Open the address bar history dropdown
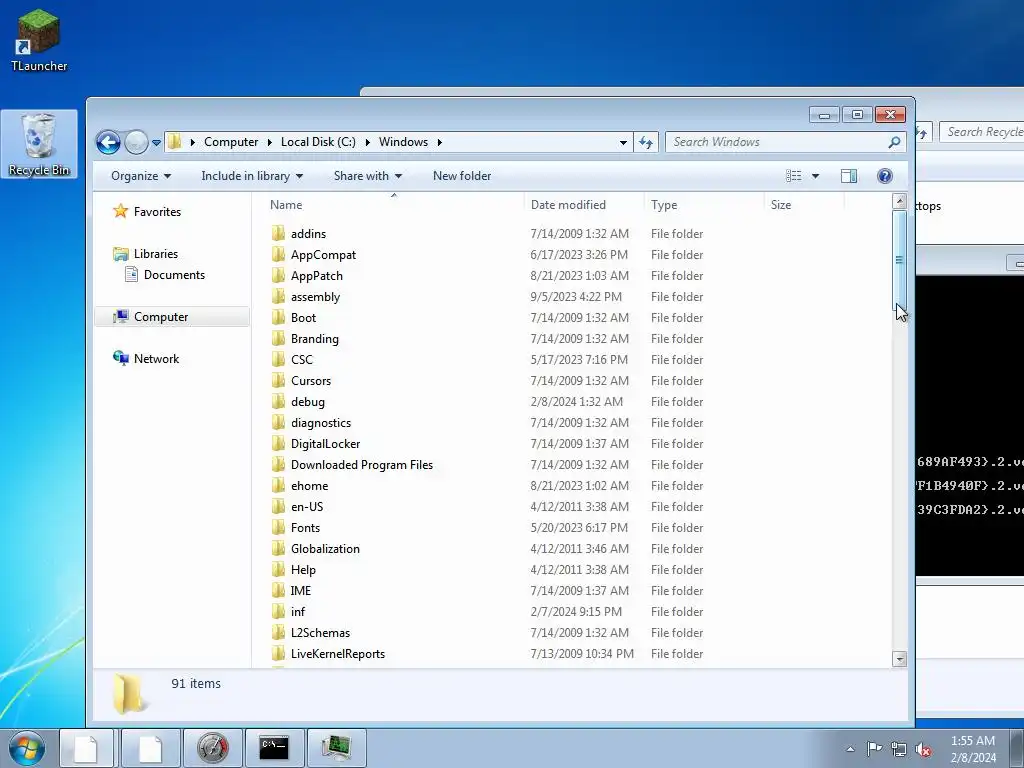The height and width of the screenshot is (768, 1024). click(623, 142)
